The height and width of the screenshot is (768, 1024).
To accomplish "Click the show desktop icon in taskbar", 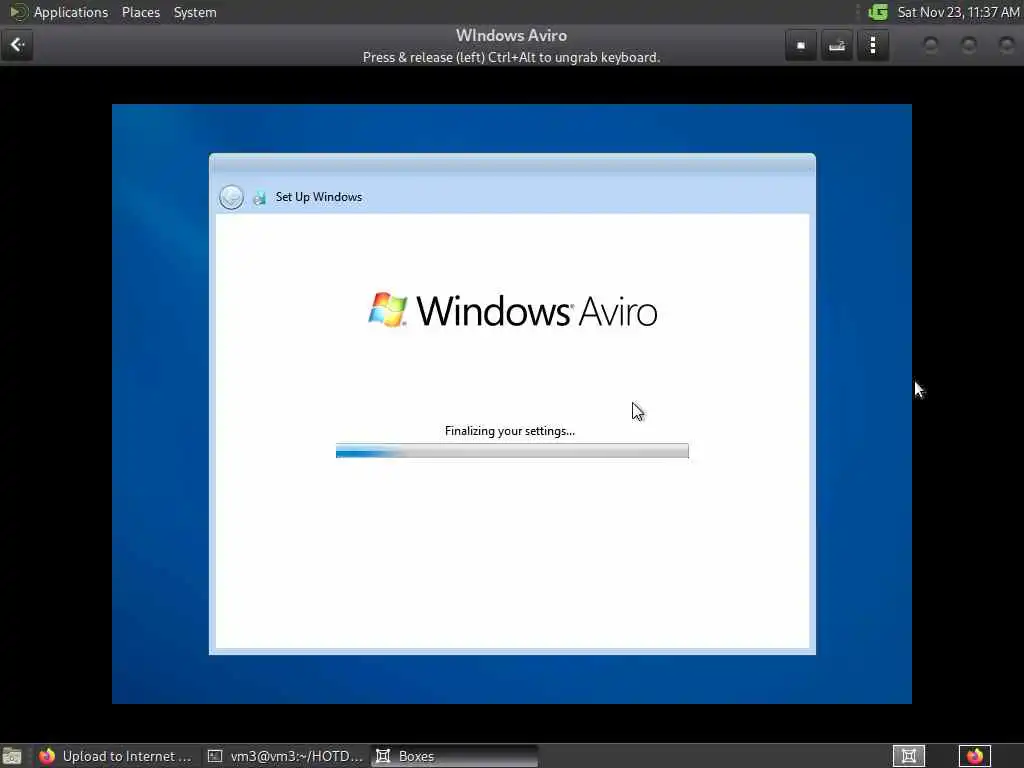I will tap(12, 756).
